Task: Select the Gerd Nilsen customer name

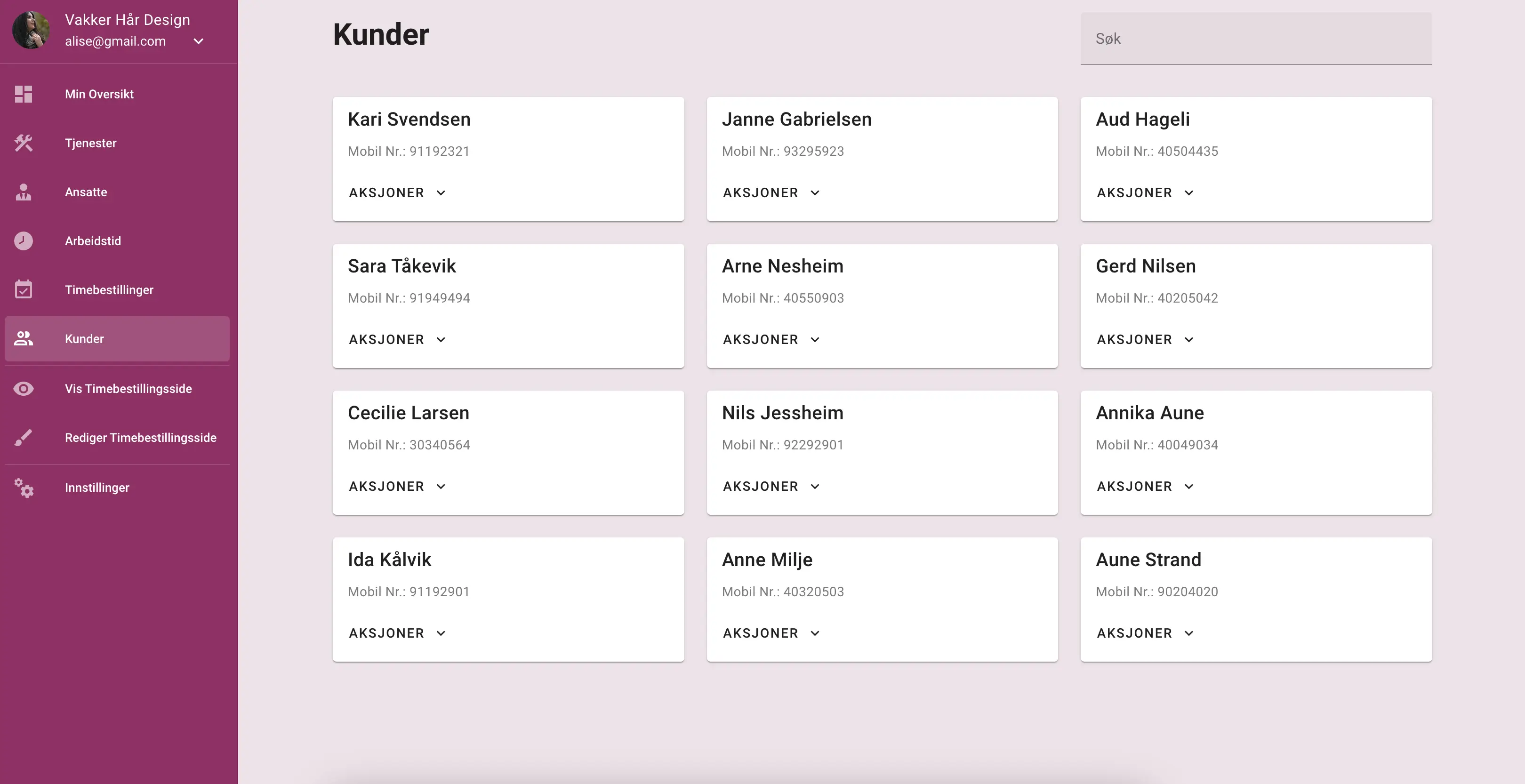Action: pos(1146,266)
